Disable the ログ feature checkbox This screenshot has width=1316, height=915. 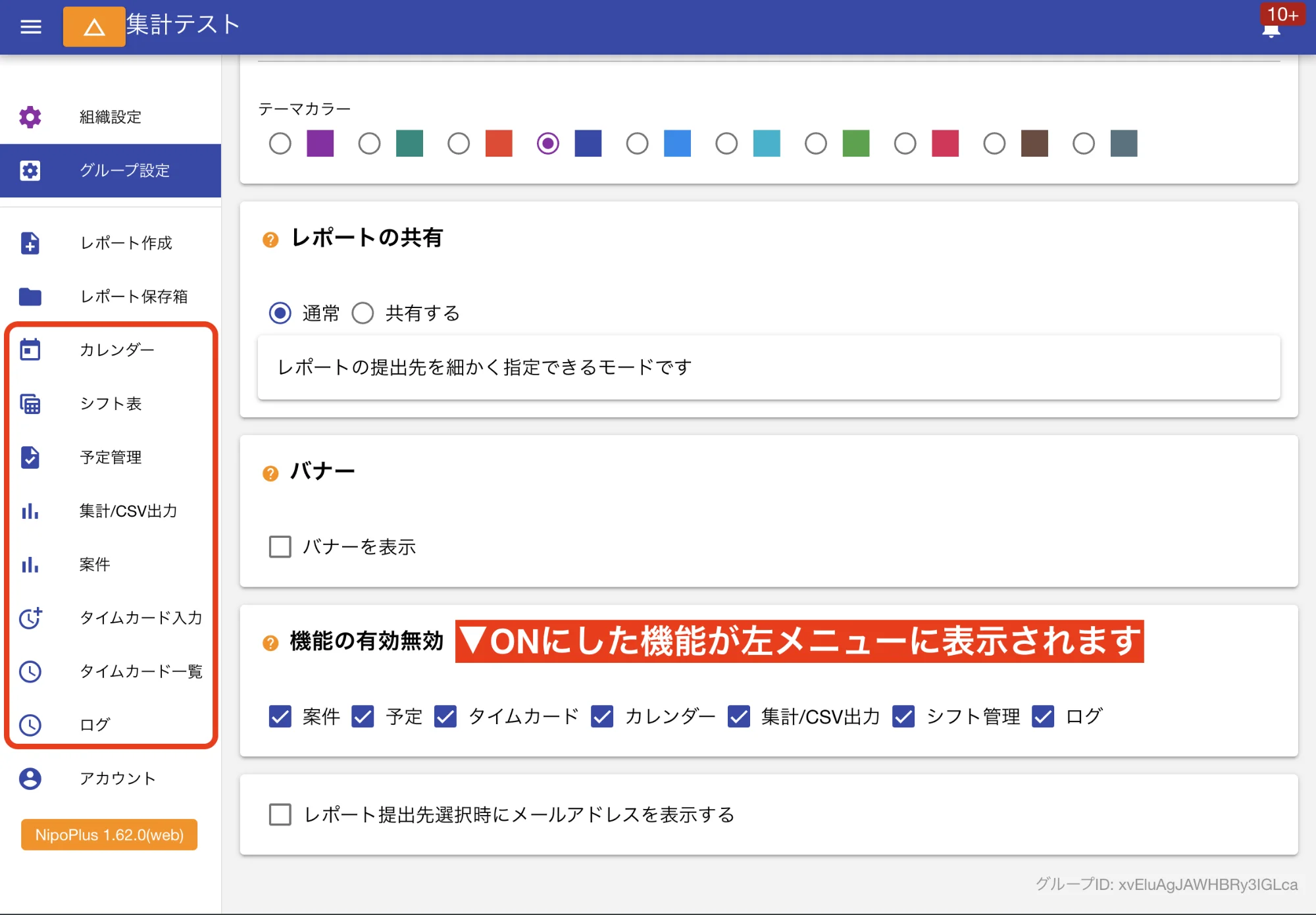point(1044,717)
